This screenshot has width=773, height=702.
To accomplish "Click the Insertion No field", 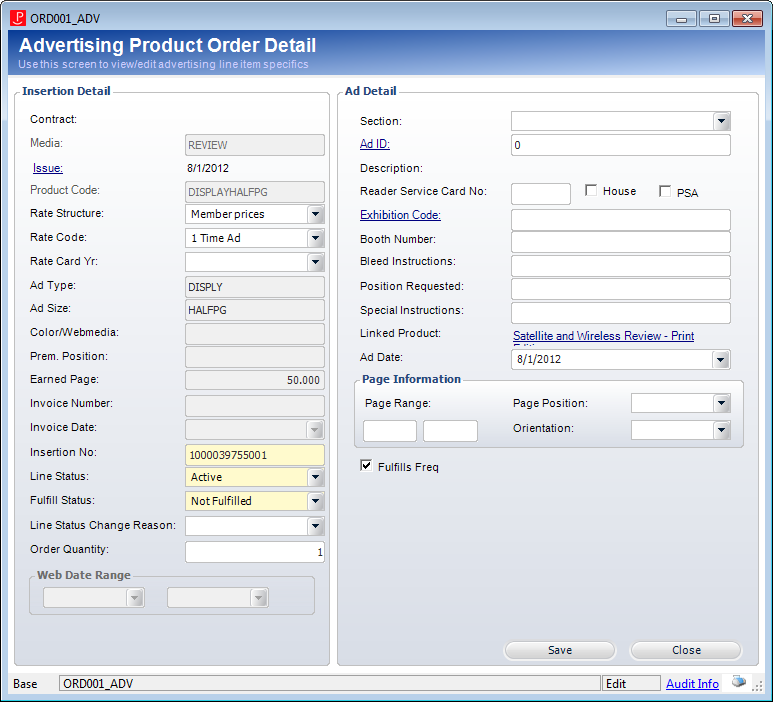I will (255, 455).
